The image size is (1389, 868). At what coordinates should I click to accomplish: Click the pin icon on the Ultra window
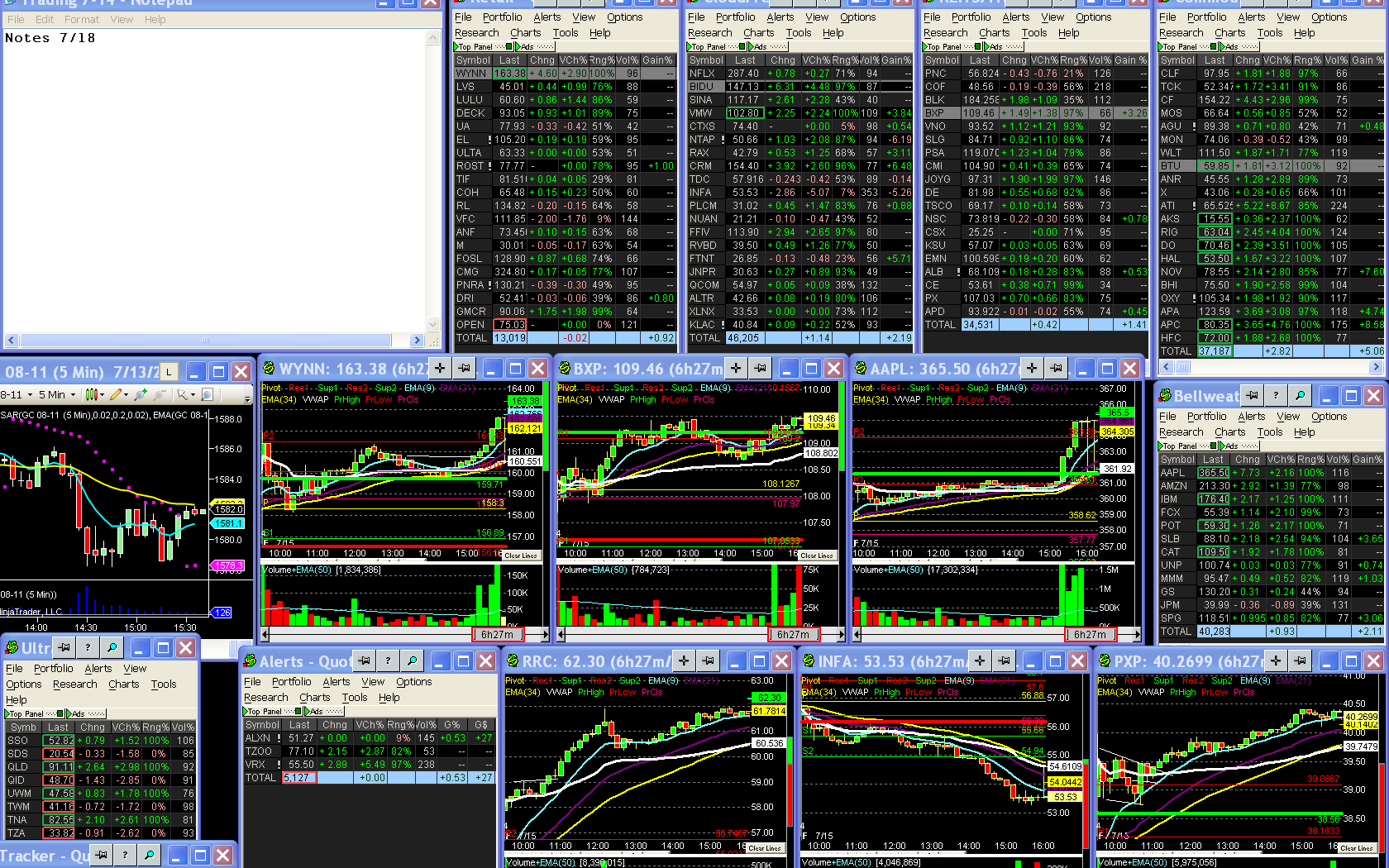64,647
